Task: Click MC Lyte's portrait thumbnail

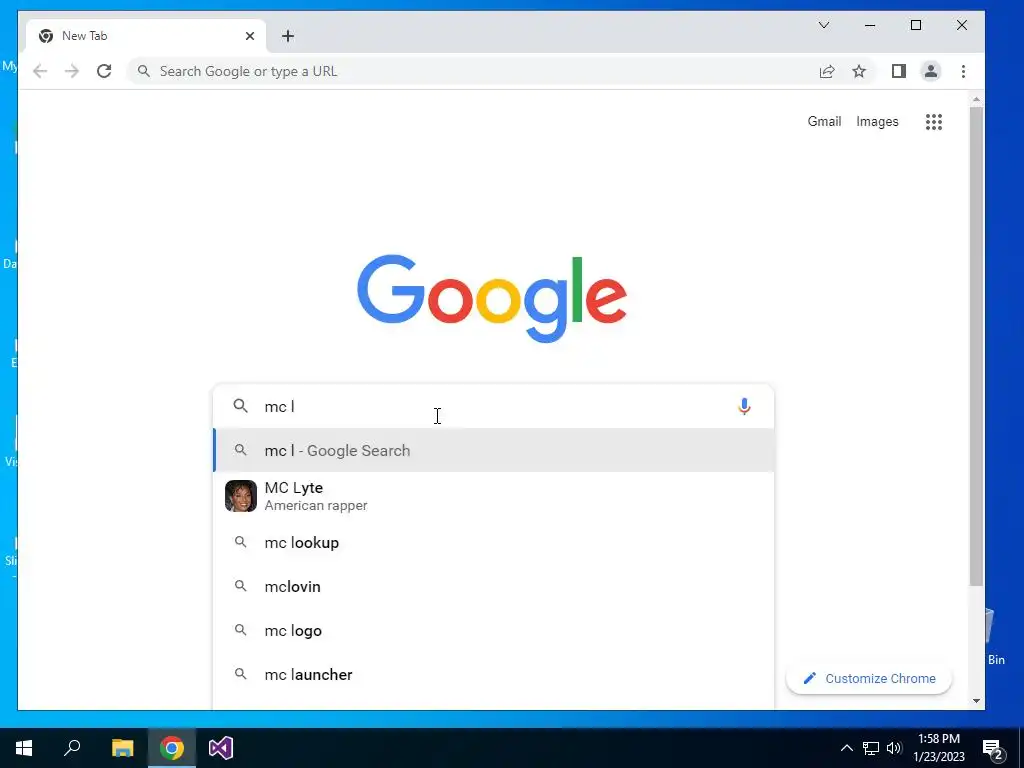Action: click(241, 496)
